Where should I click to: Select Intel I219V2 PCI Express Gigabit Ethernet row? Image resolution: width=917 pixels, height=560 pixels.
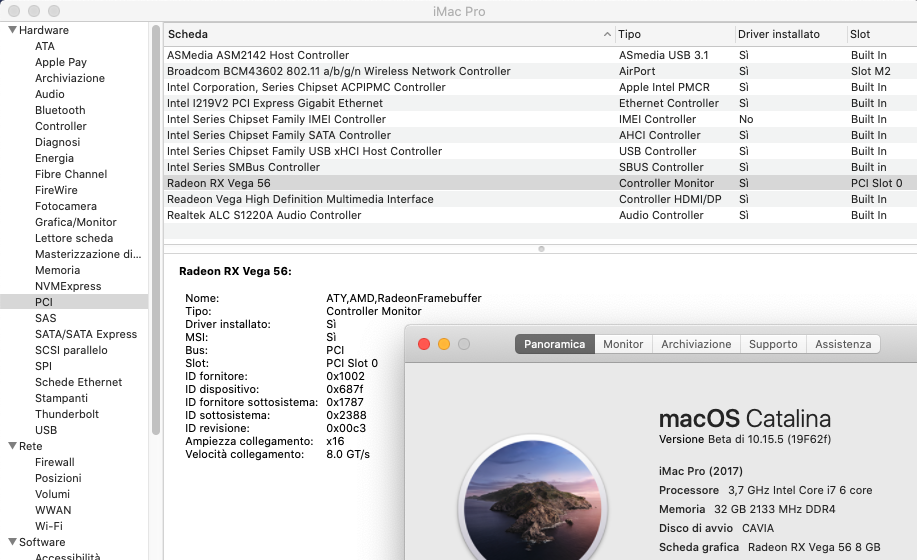pyautogui.click(x=540, y=103)
